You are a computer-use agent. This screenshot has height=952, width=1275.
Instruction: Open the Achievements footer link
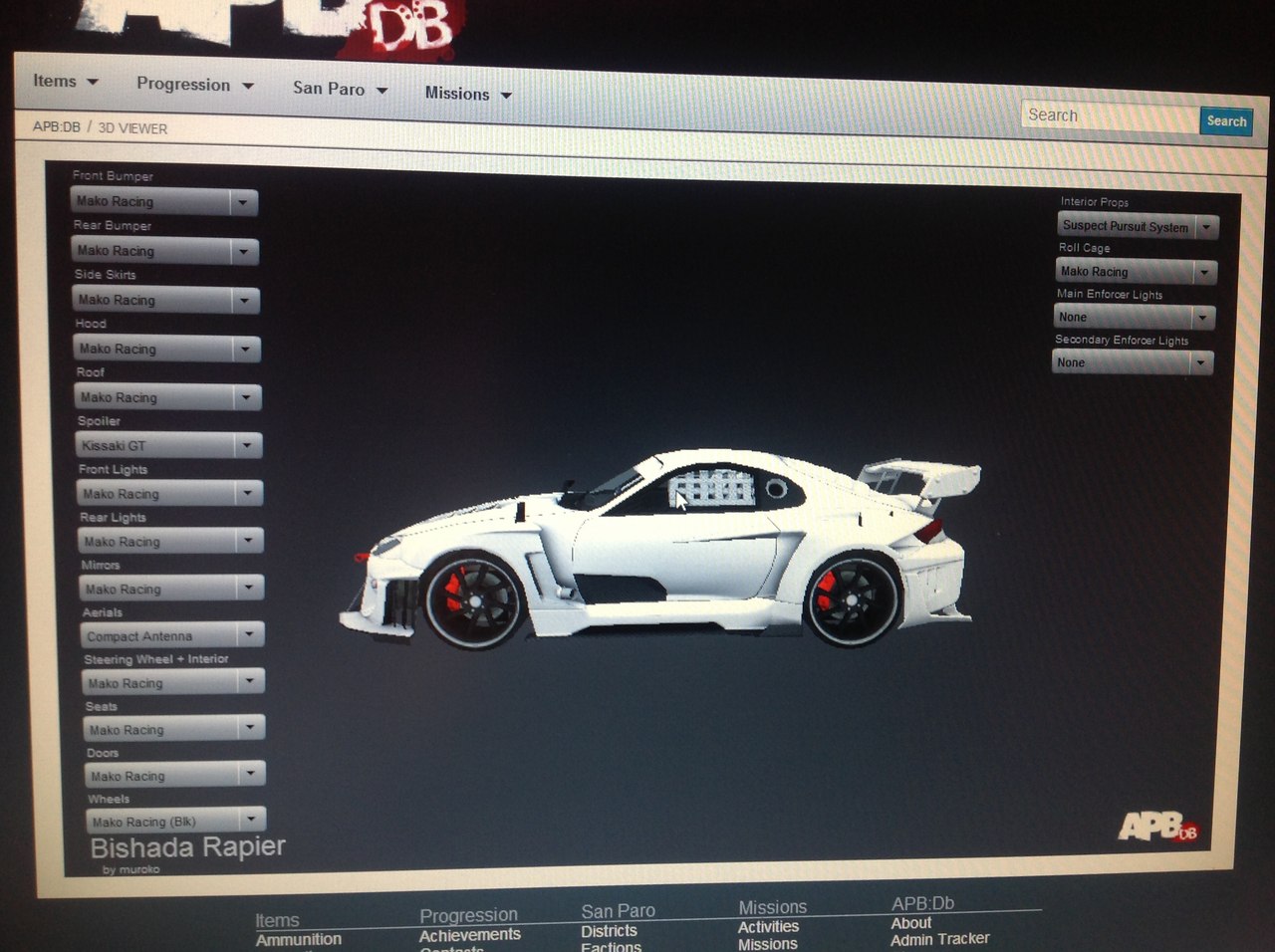[469, 935]
